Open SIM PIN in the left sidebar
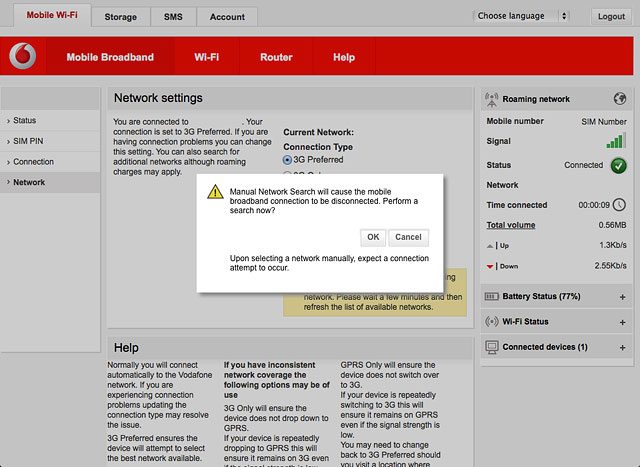Image resolution: width=640 pixels, height=467 pixels. 50,141
